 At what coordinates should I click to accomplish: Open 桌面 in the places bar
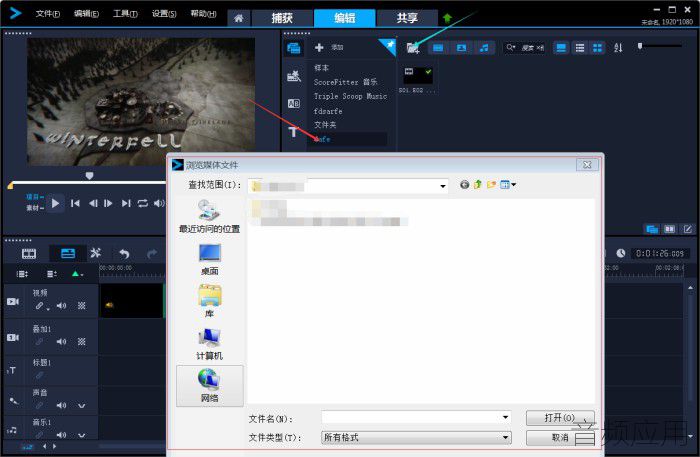[209, 260]
